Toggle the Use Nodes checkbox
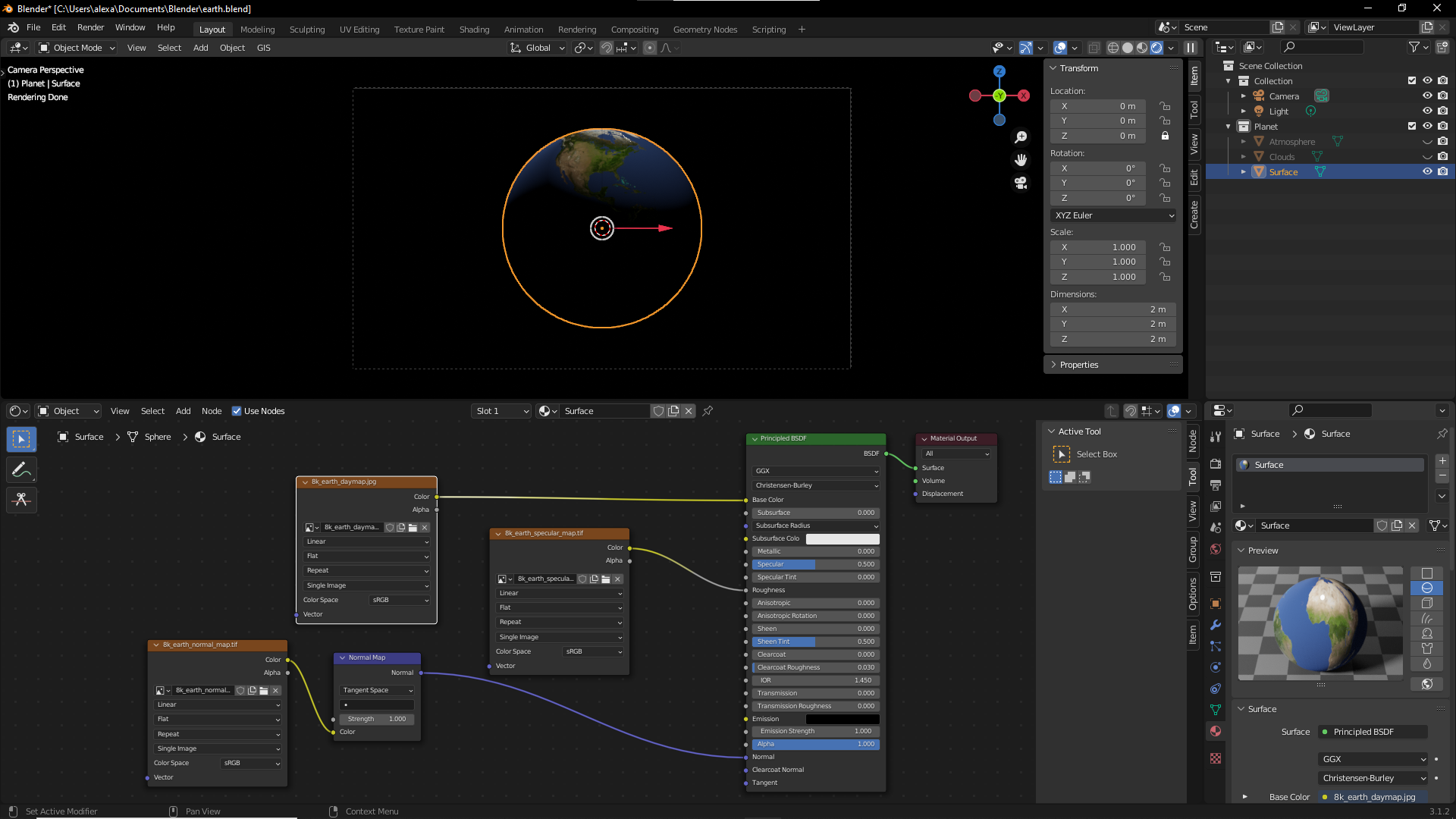 [x=237, y=411]
